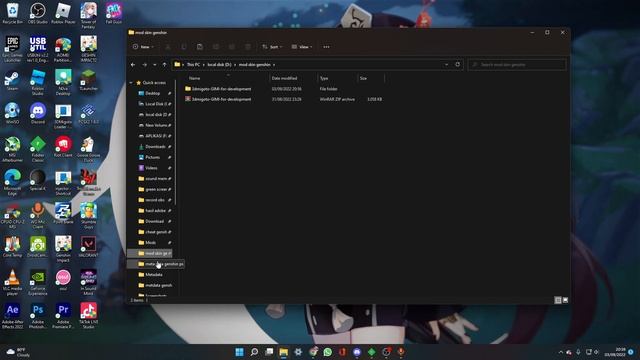Open Metadata folder in sidebar
The height and width of the screenshot is (360, 640).
click(153, 275)
